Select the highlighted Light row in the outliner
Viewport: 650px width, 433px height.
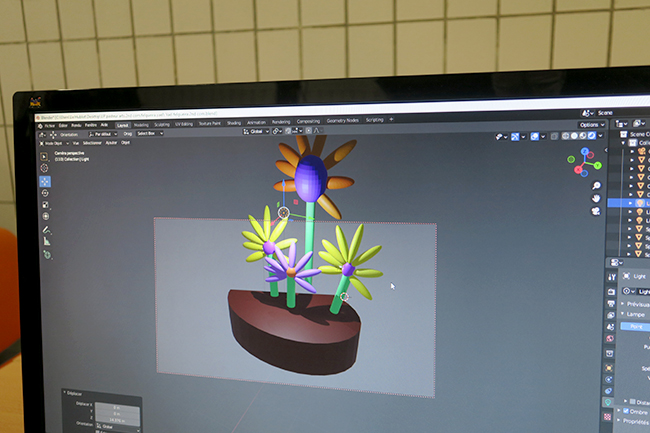coord(628,203)
